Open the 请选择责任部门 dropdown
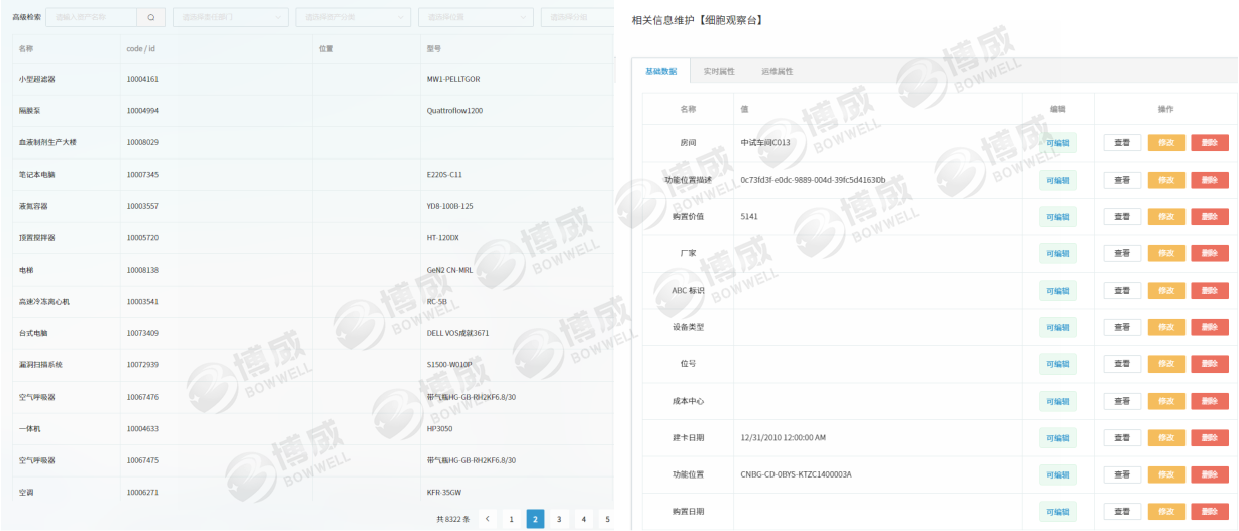The image size is (1239, 531). (x=231, y=17)
